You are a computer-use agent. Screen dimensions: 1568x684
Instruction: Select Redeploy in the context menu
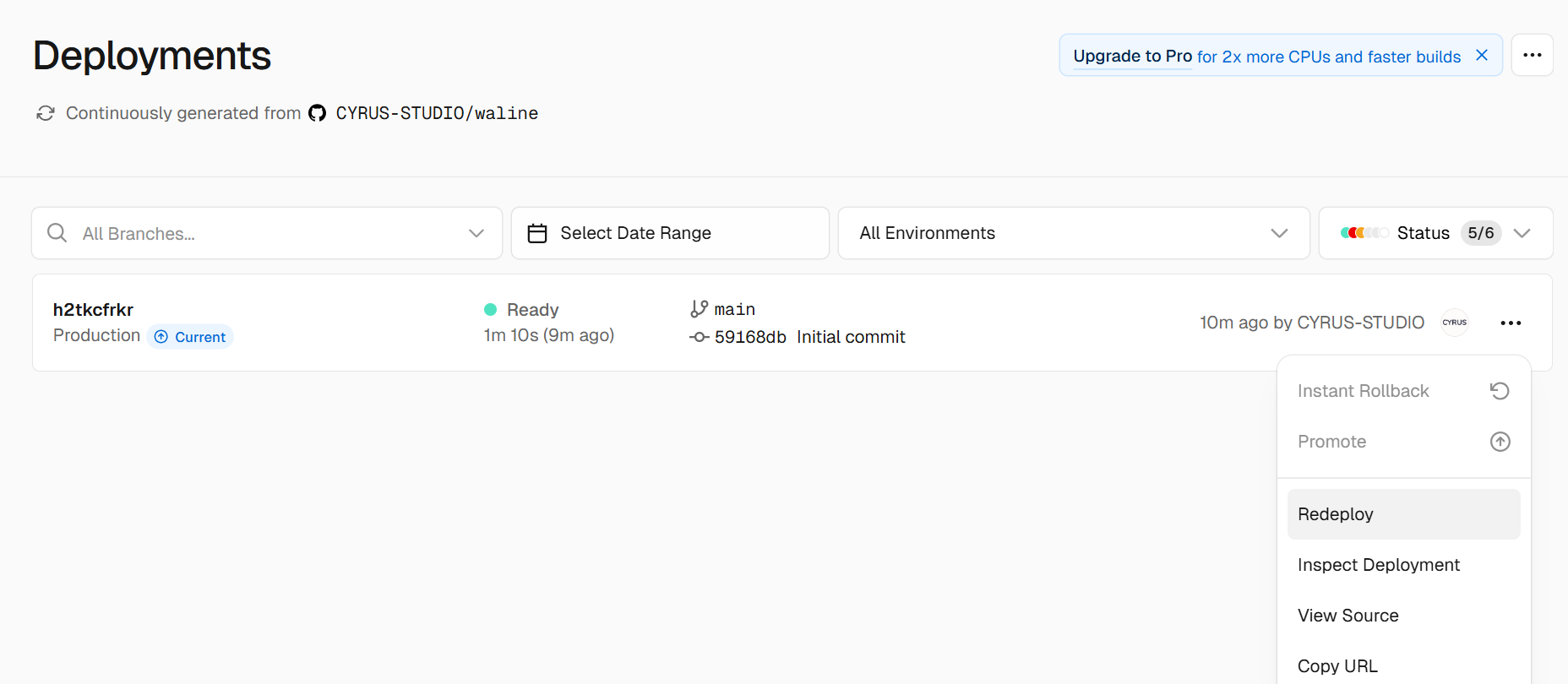[x=1404, y=514]
